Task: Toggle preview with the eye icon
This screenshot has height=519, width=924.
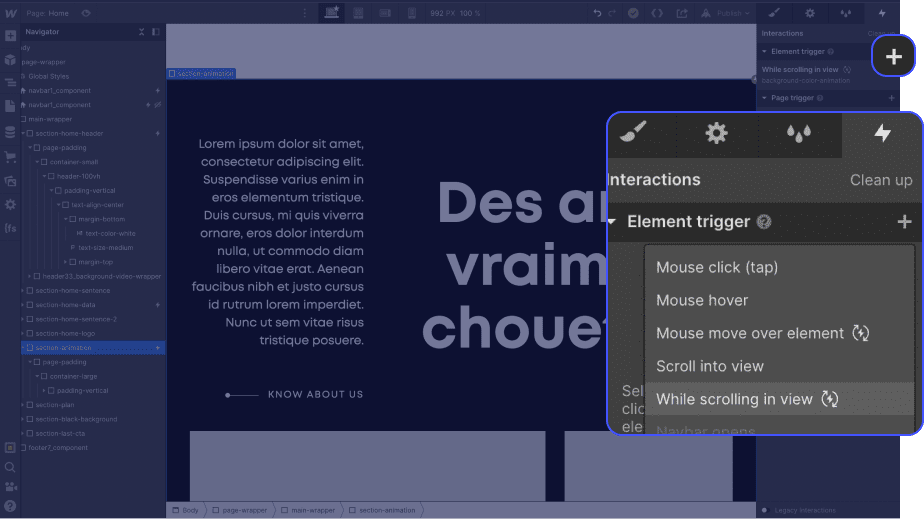Action: tap(86, 13)
